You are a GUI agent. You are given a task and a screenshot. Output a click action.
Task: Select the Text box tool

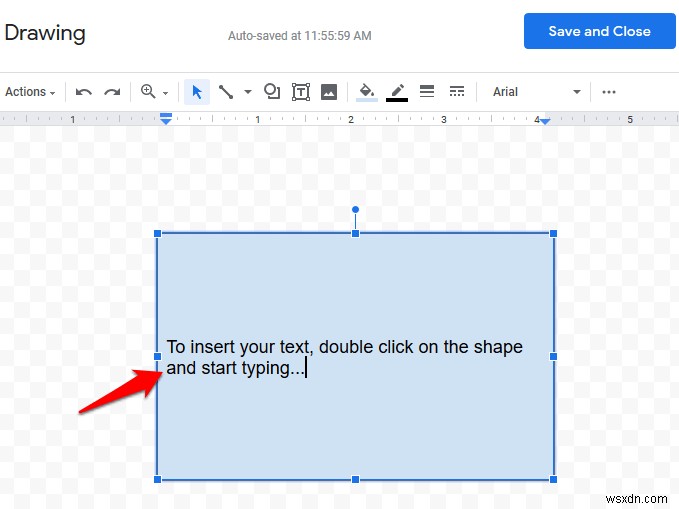pos(301,92)
